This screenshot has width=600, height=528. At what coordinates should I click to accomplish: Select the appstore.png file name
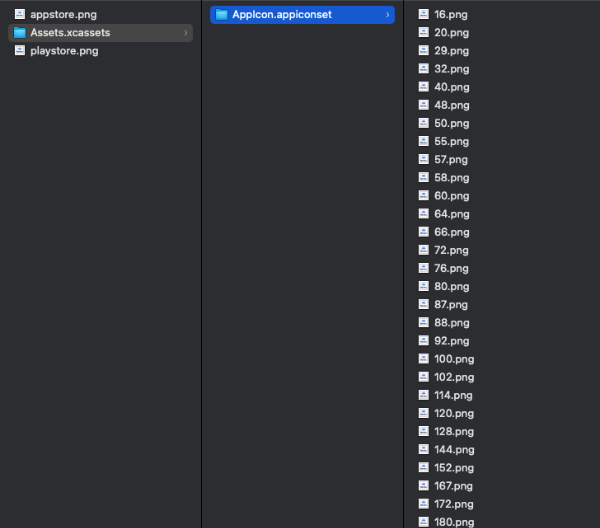(64, 15)
